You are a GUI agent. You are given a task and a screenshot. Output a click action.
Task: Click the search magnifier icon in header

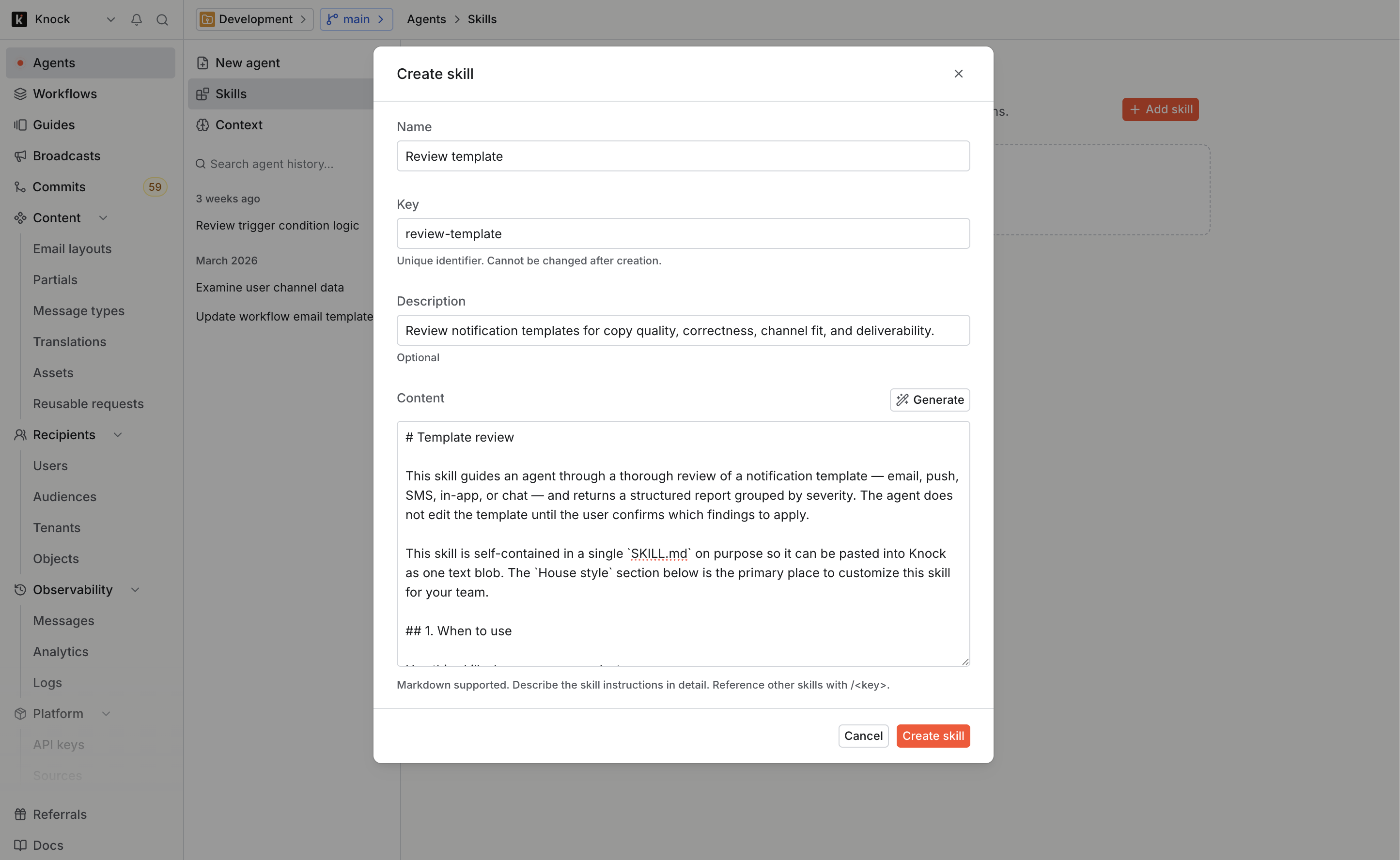[162, 20]
